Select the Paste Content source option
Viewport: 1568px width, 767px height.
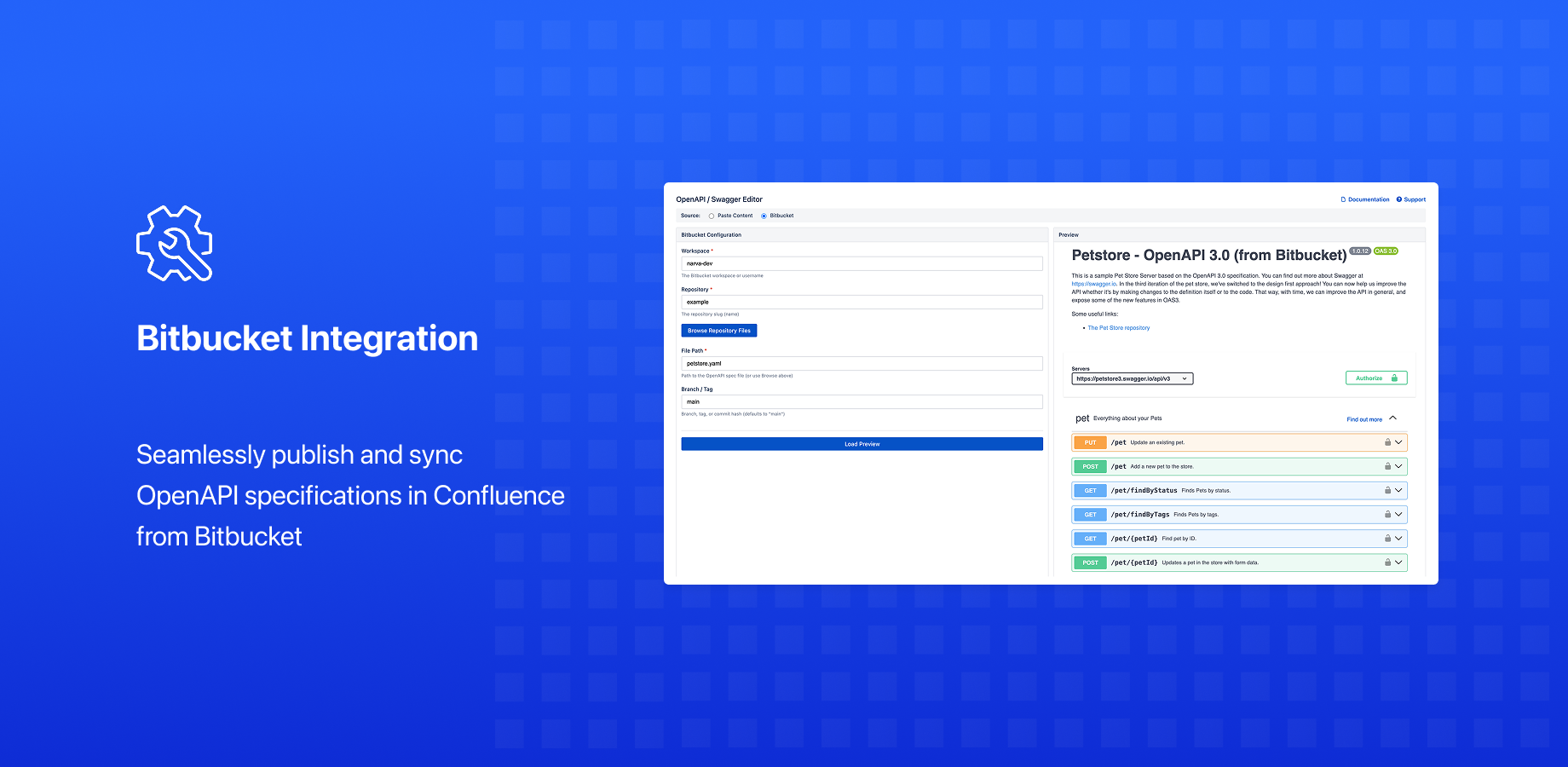pos(712,216)
